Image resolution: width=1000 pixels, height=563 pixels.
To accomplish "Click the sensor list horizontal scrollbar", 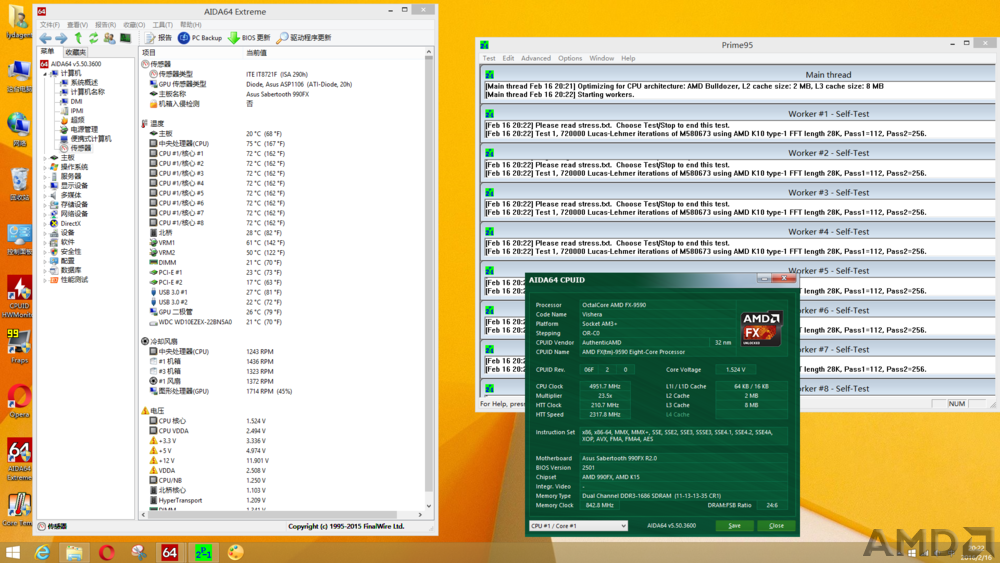I will click(281, 515).
